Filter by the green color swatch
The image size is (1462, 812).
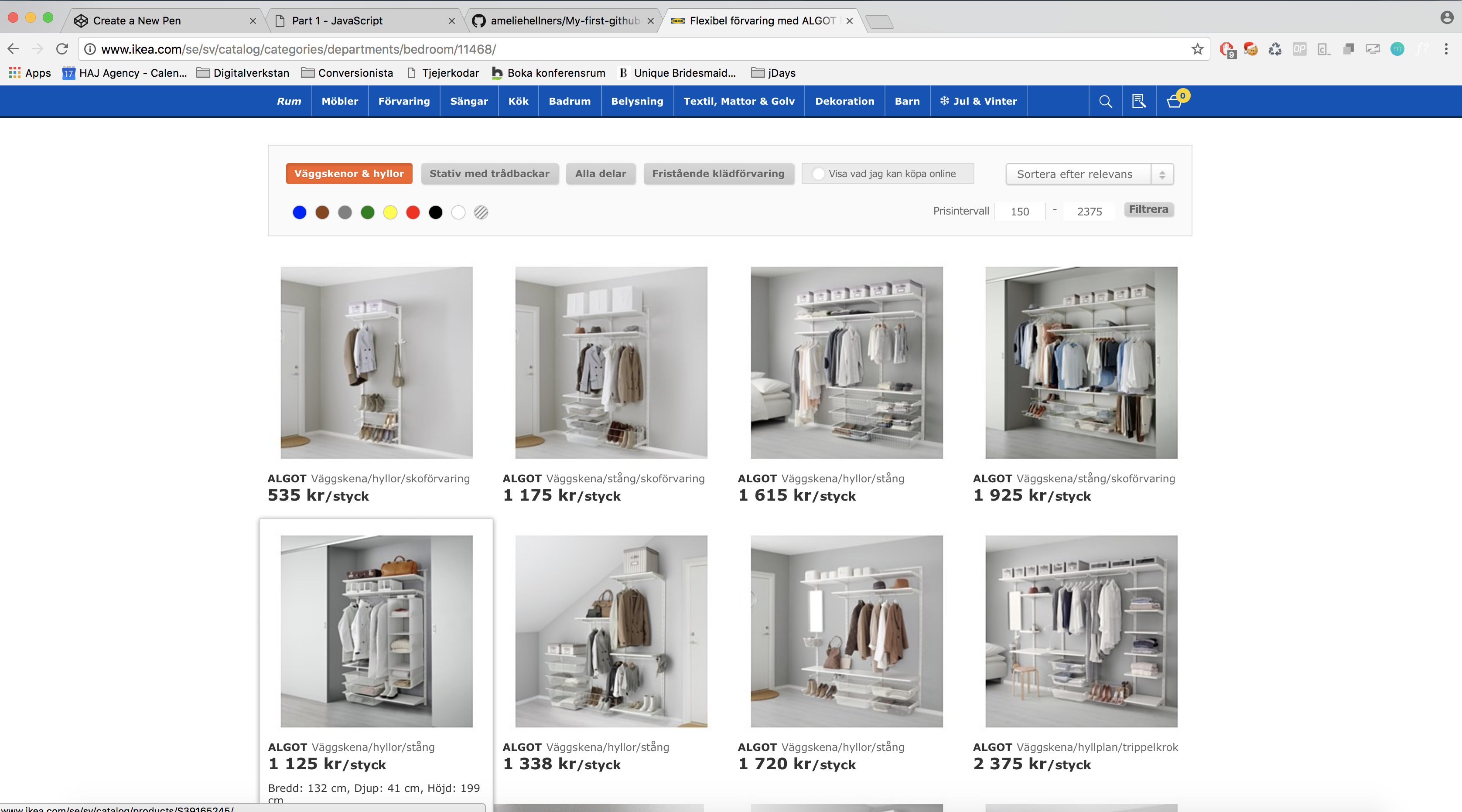coord(368,212)
